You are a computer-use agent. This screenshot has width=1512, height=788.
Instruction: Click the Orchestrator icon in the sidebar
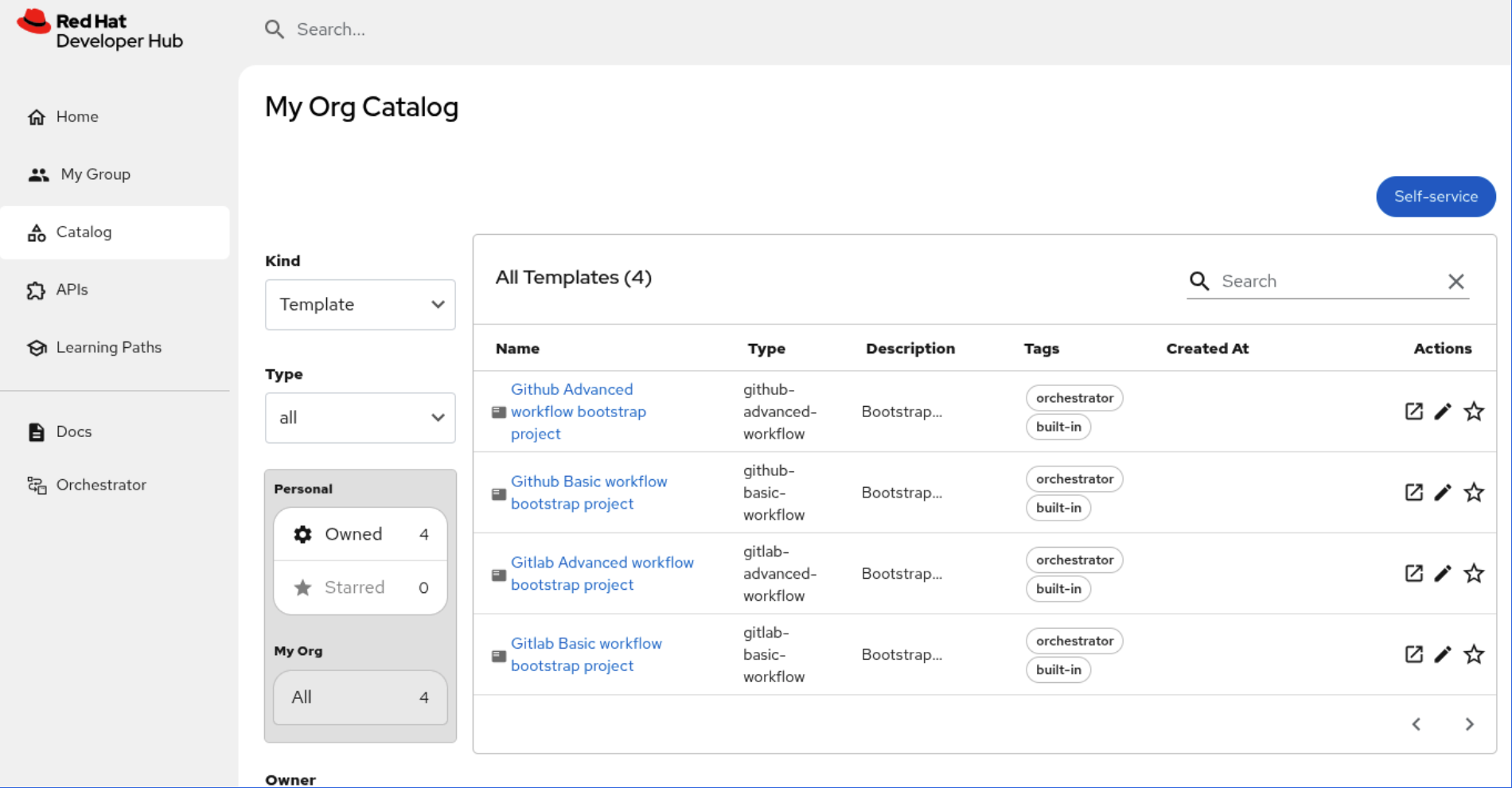click(x=37, y=484)
